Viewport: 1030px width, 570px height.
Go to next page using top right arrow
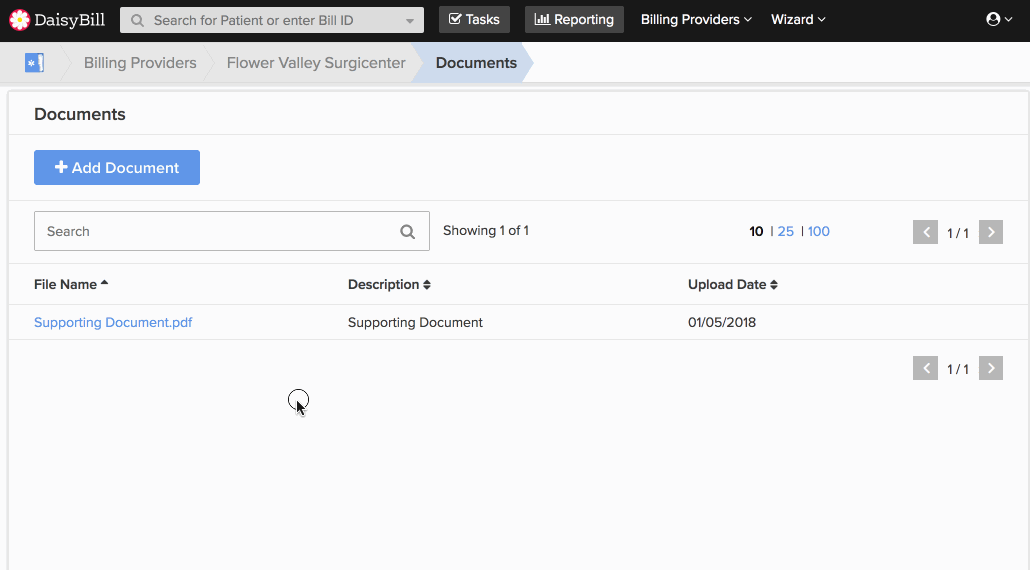(991, 232)
